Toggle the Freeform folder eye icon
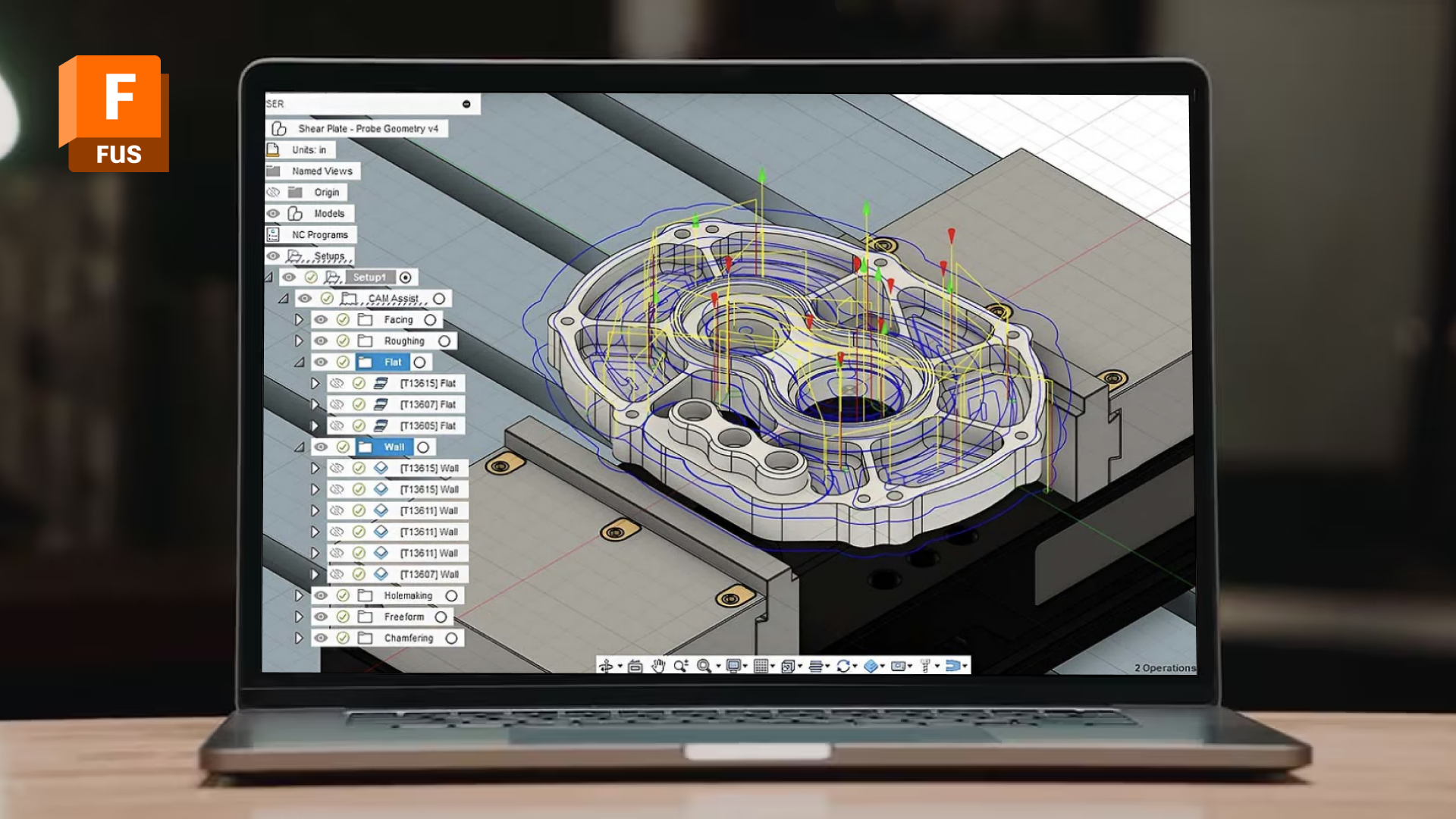 321,617
